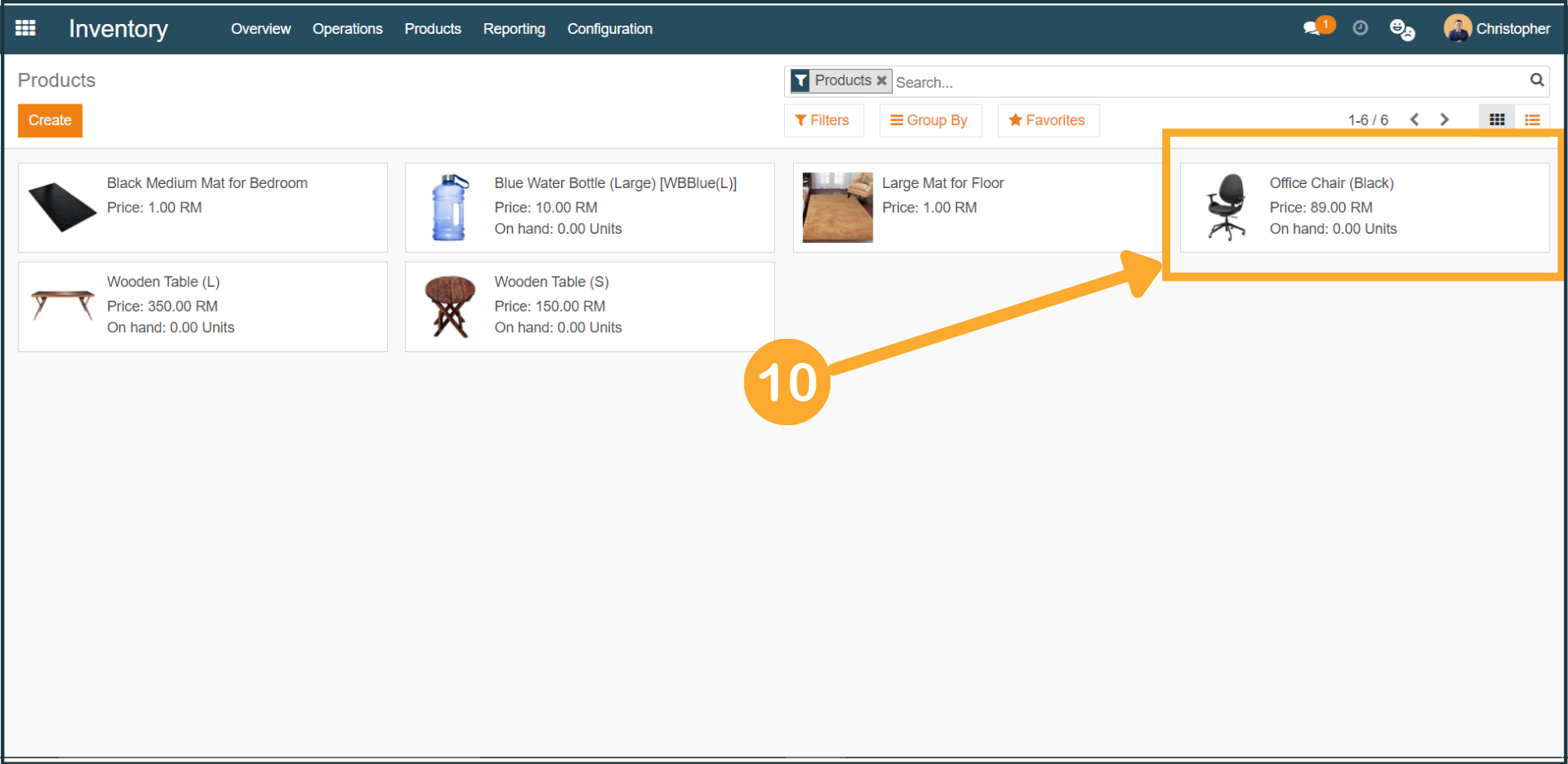The width and height of the screenshot is (1568, 764).
Task: Click the contacts status icon in the top bar
Action: (x=1401, y=30)
